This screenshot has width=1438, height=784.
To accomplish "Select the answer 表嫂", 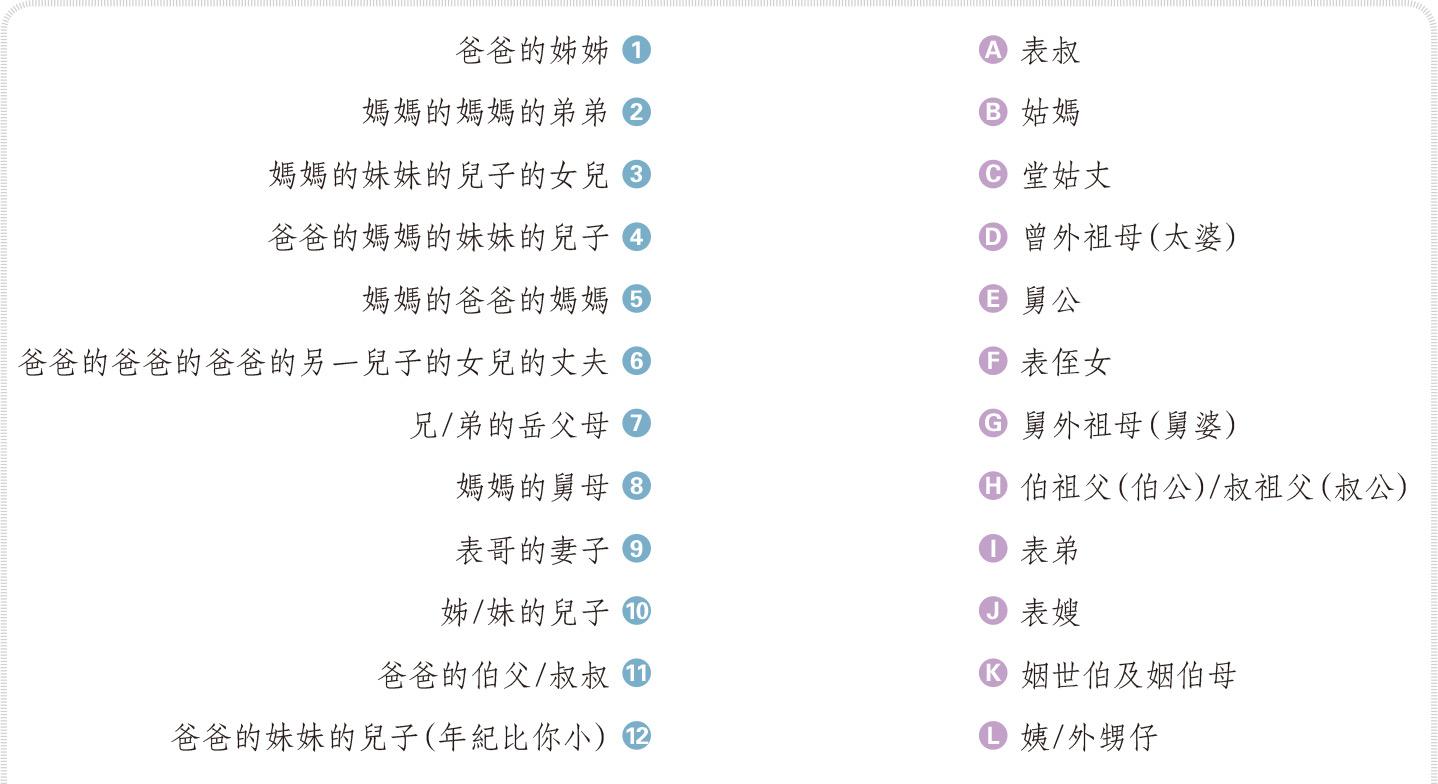I will (1050, 612).
